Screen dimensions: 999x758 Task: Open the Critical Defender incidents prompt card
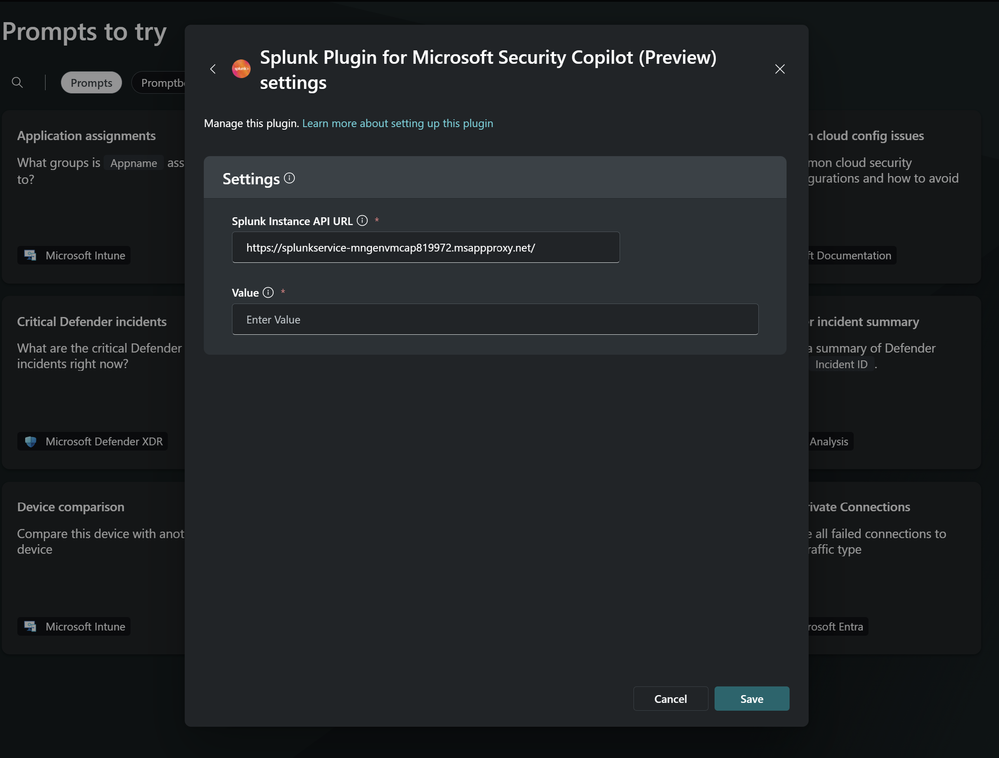coord(94,383)
